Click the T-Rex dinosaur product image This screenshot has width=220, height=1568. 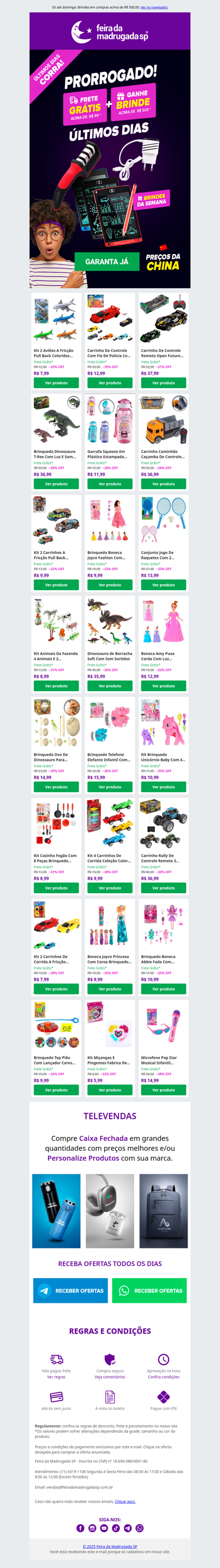56,420
